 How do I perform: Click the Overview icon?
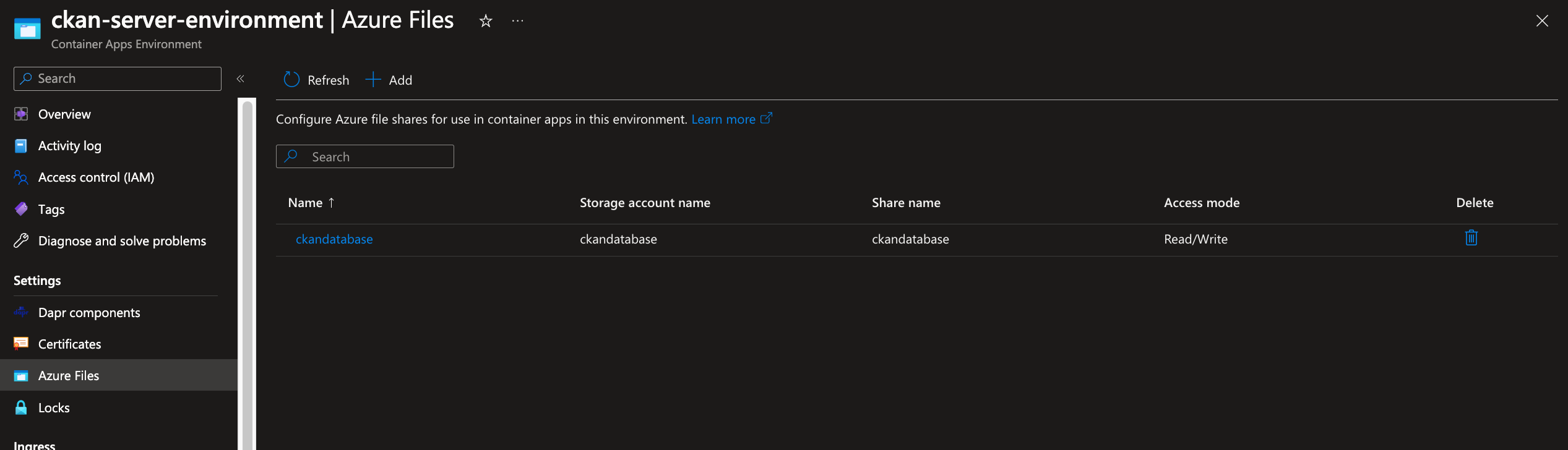coord(21,114)
